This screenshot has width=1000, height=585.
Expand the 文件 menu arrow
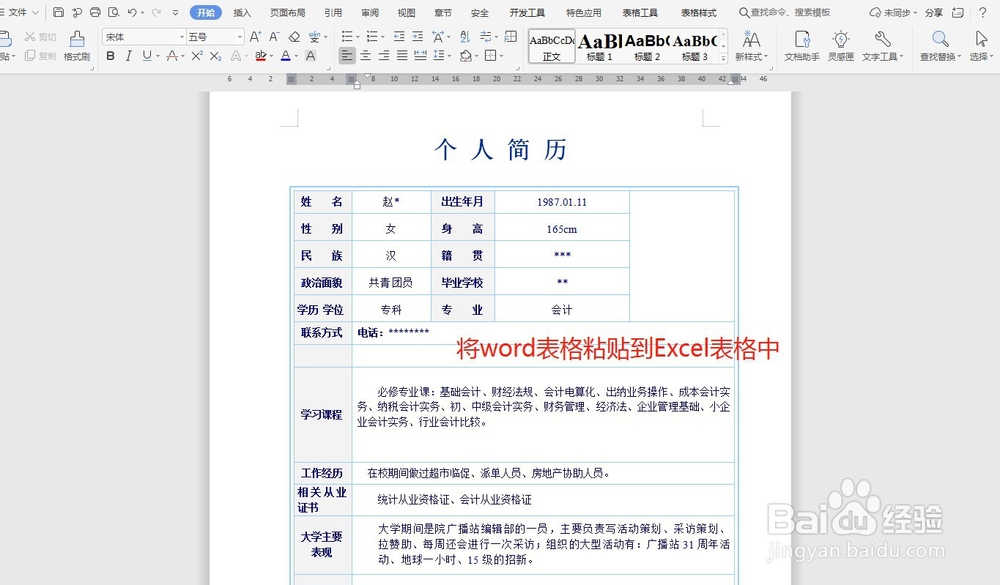click(35, 12)
